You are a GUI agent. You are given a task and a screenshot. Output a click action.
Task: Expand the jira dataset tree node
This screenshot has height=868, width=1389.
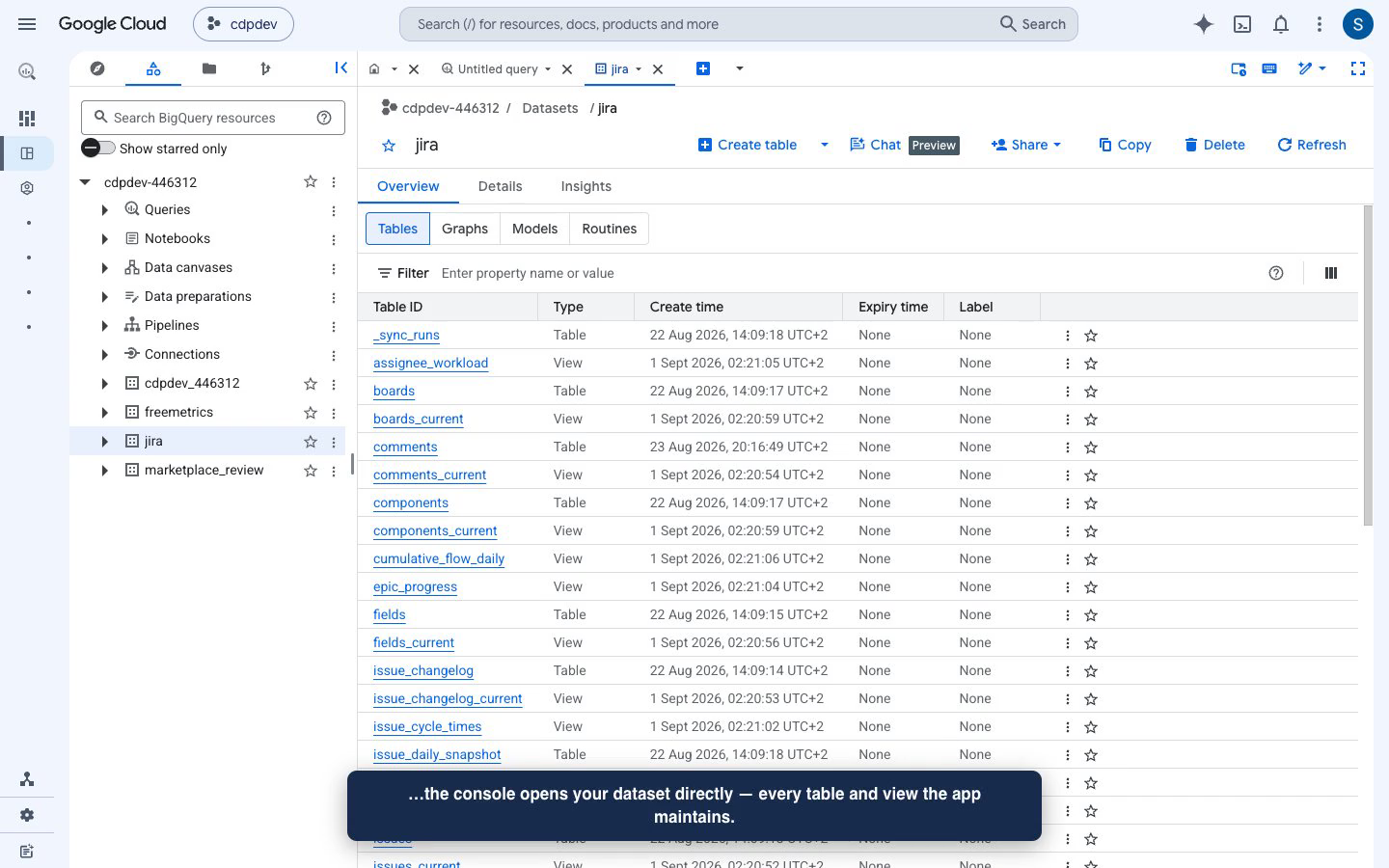click(104, 442)
